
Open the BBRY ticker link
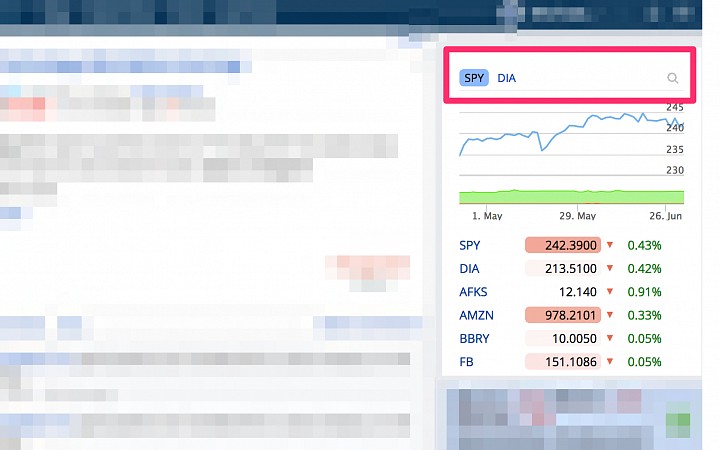pos(474,339)
